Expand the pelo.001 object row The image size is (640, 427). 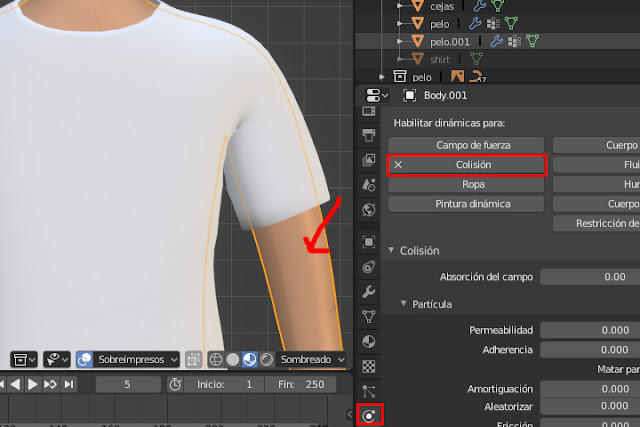[x=400, y=41]
